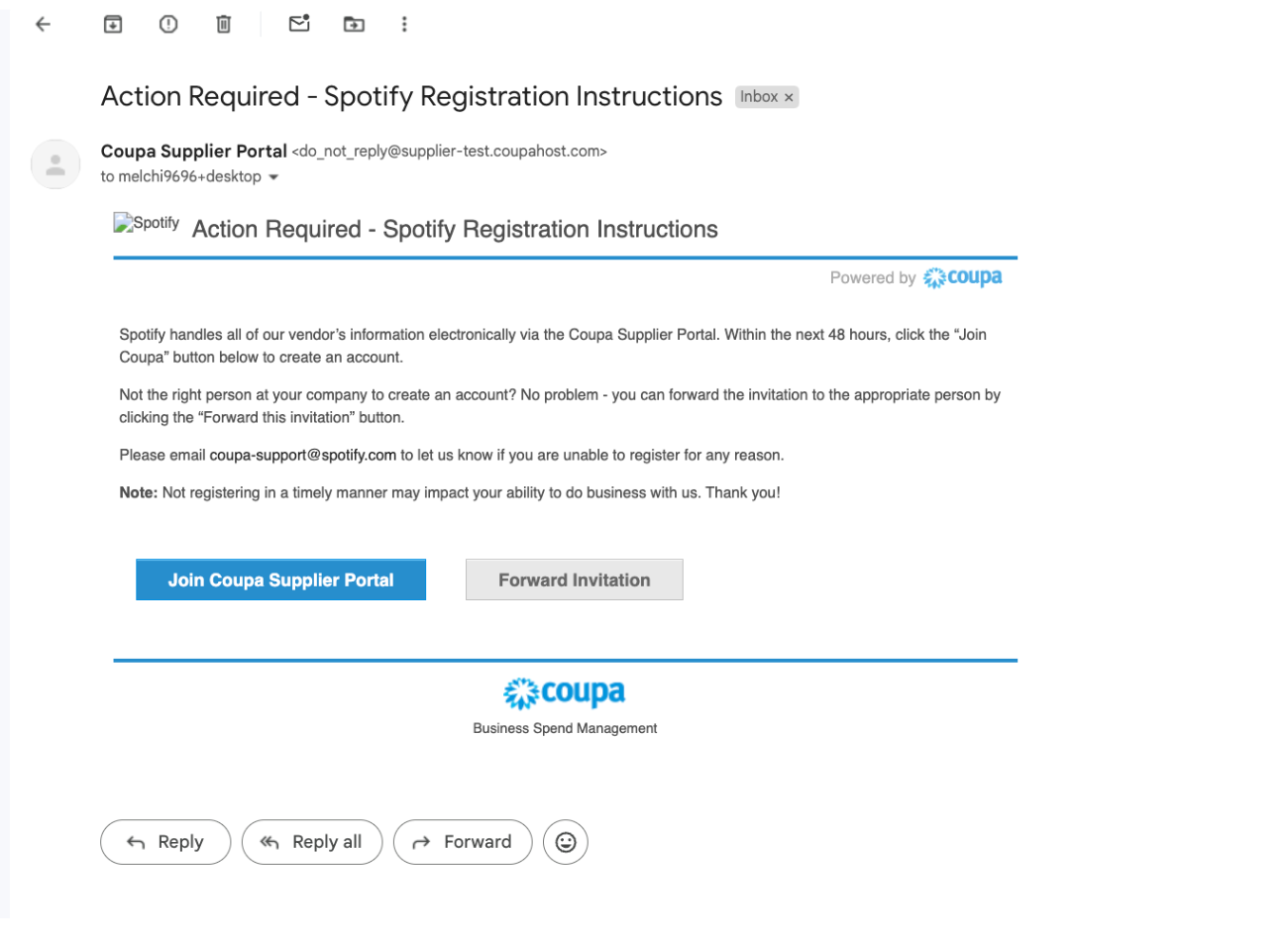This screenshot has width=1288, height=949.
Task: Add an emoji reaction to the email
Action: [x=566, y=842]
